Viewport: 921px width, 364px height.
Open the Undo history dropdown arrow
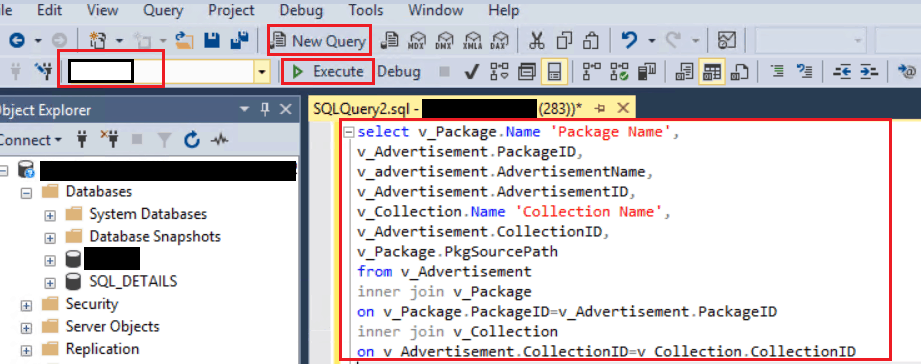click(x=651, y=41)
